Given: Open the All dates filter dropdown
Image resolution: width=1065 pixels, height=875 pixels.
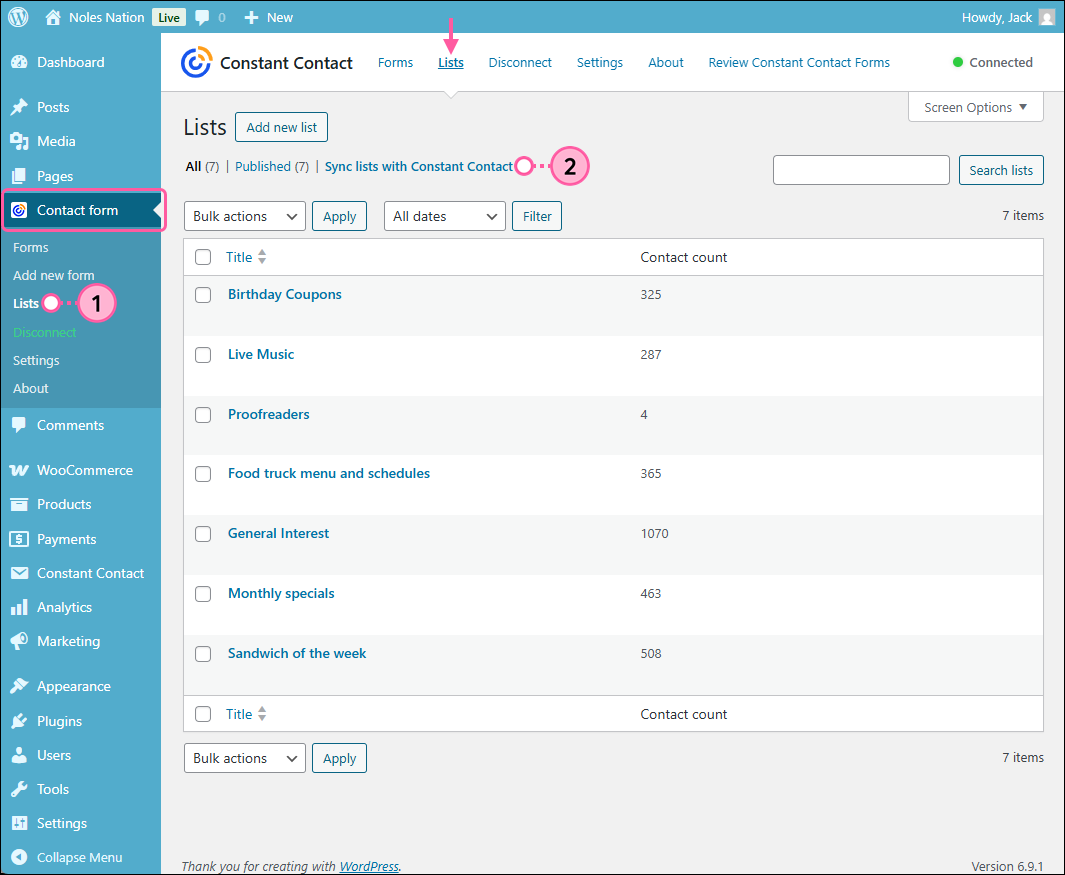Looking at the screenshot, I should tap(444, 215).
